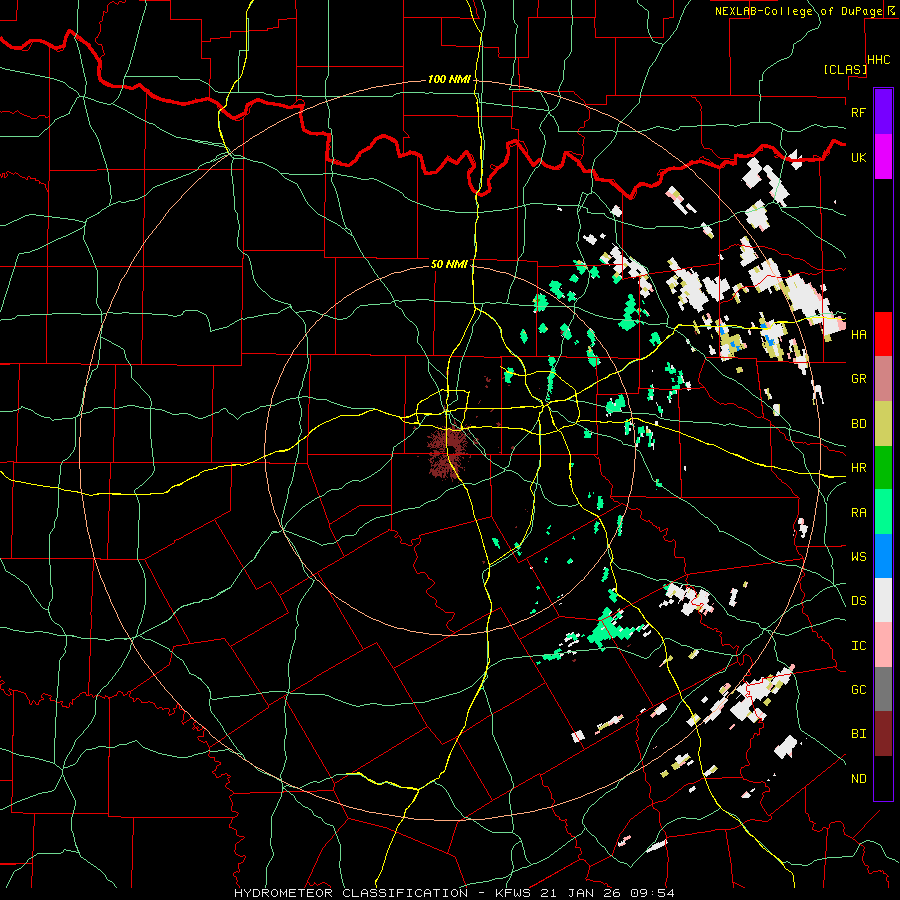Click the 'NEXLAB-College of DuPage' credit text
The image size is (900, 900).
tap(798, 11)
